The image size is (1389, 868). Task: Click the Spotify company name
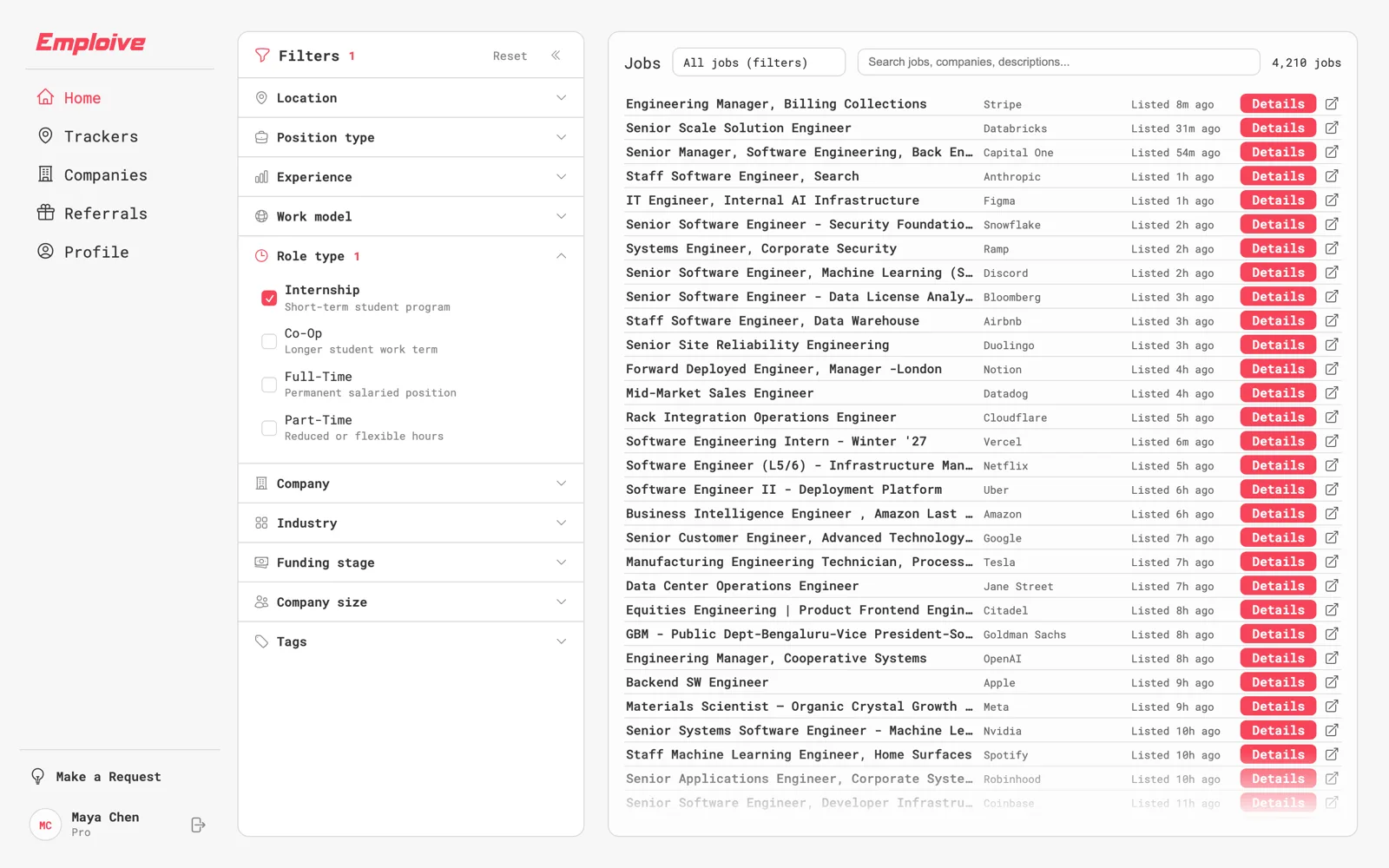[1005, 755]
